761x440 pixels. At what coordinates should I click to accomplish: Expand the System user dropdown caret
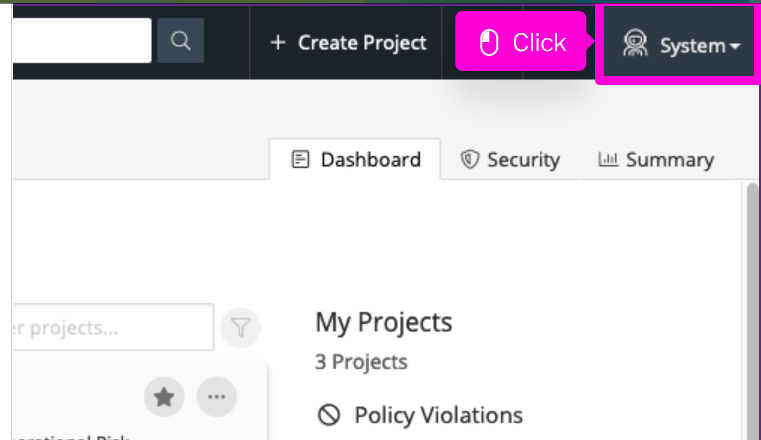pyautogui.click(x=735, y=47)
